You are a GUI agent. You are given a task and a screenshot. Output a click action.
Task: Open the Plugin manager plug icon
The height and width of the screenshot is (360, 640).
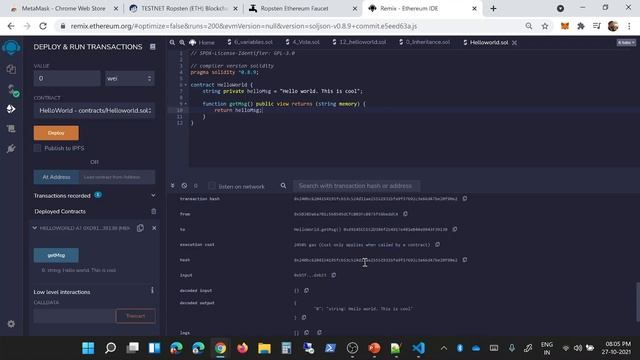[x=11, y=149]
